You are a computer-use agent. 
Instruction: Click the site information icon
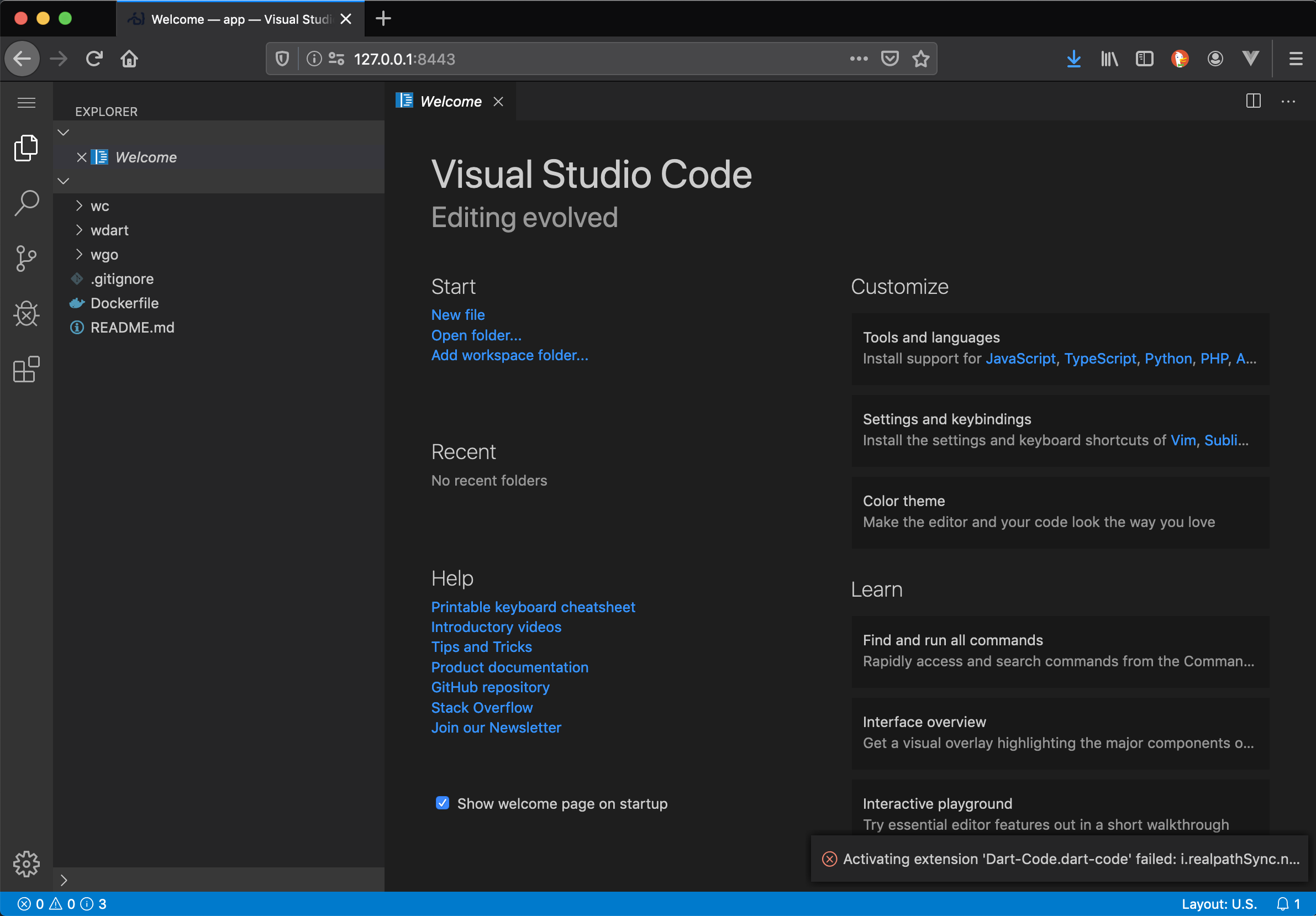(314, 59)
